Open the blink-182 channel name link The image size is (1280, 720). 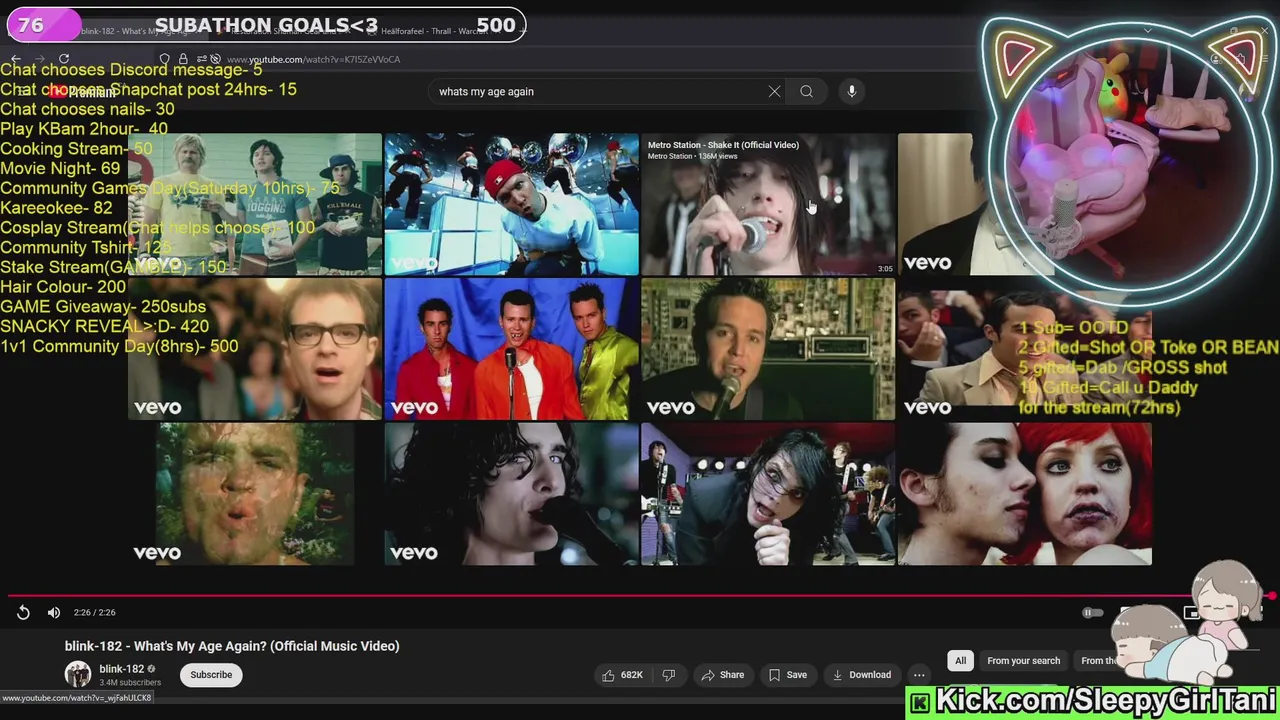(122, 669)
